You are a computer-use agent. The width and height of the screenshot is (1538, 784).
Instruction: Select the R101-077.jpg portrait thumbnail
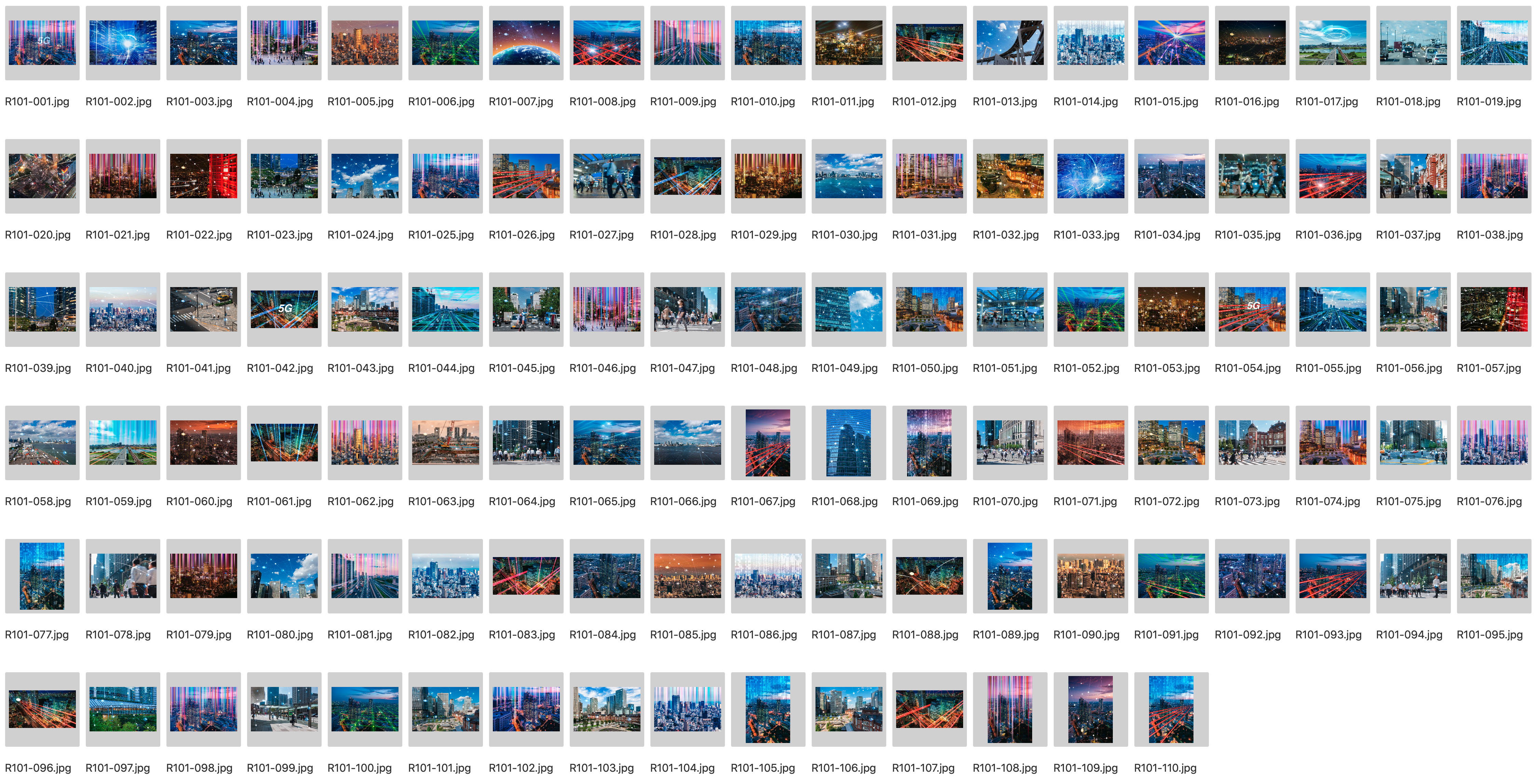point(42,576)
